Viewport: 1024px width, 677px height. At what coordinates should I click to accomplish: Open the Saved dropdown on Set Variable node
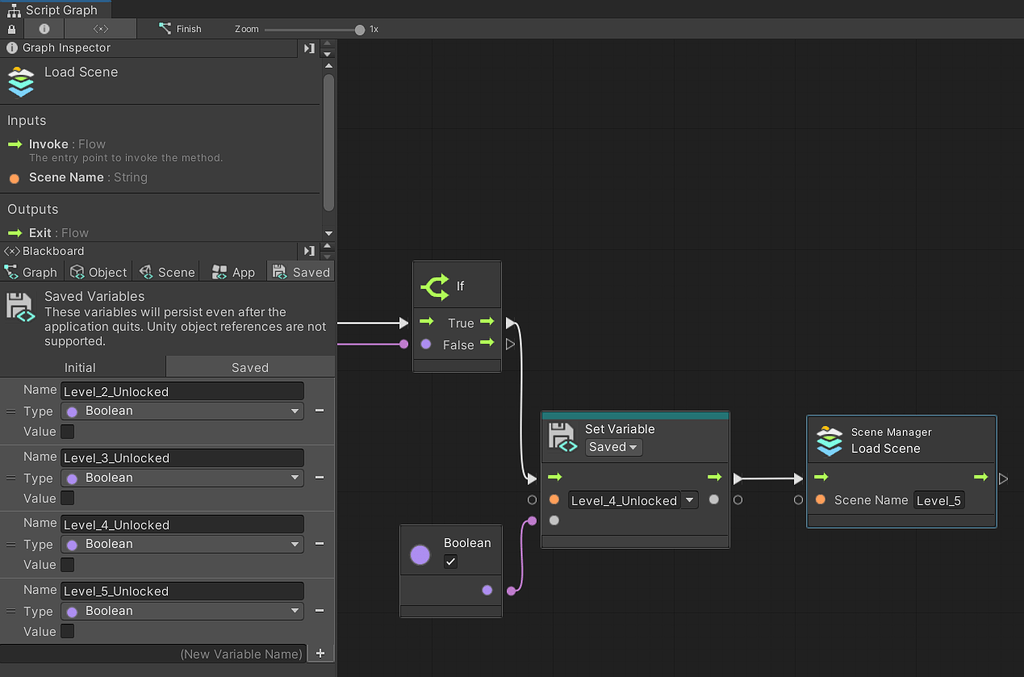[613, 447]
